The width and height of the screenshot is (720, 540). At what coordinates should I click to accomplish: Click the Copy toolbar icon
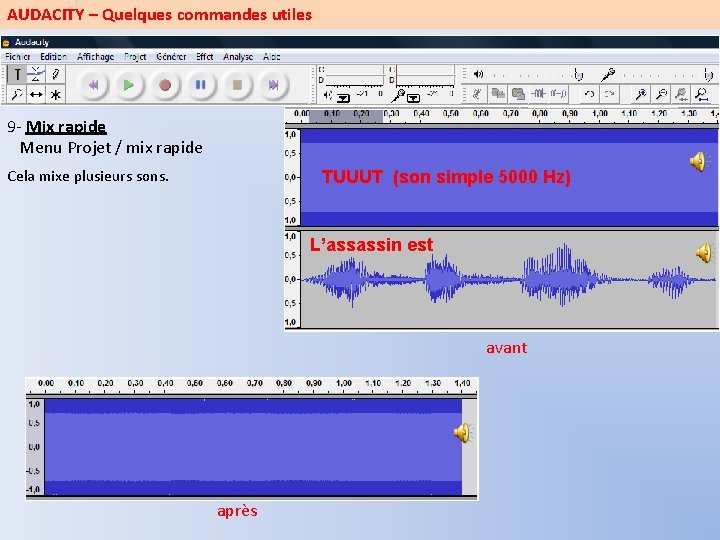pyautogui.click(x=498, y=94)
